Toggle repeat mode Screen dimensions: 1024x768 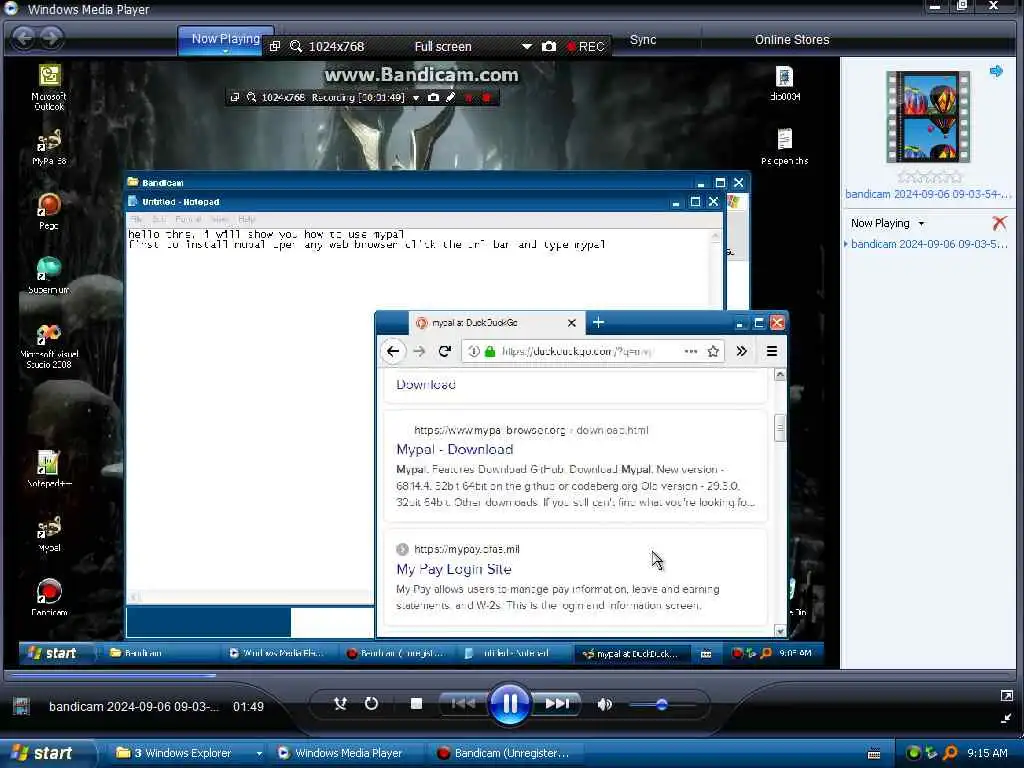pyautogui.click(x=371, y=704)
